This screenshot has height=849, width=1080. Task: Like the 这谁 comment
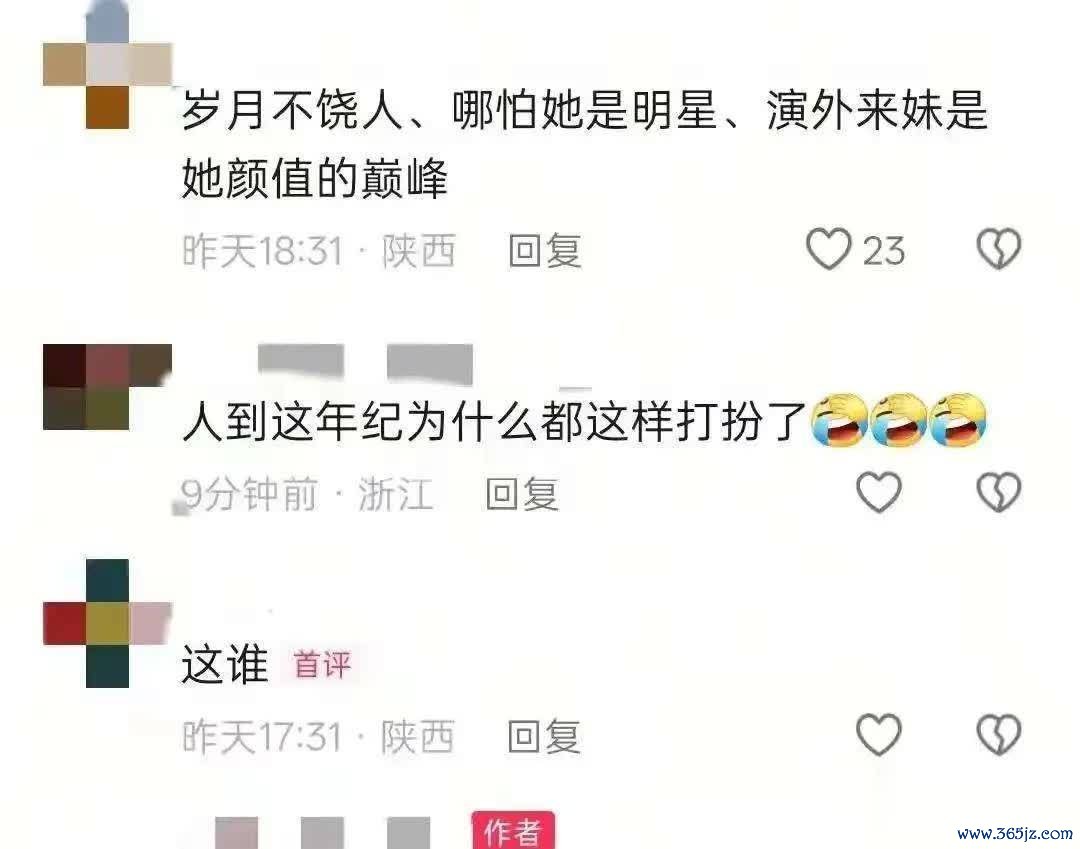879,735
